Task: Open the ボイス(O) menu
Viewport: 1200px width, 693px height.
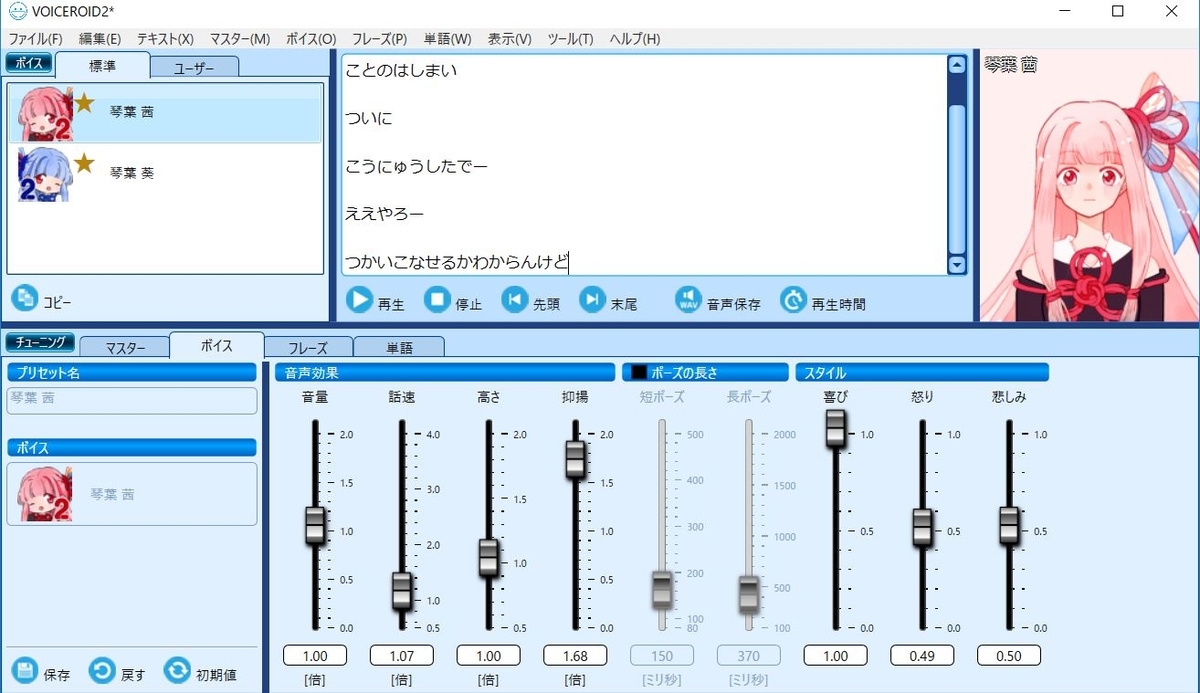Action: [x=311, y=39]
